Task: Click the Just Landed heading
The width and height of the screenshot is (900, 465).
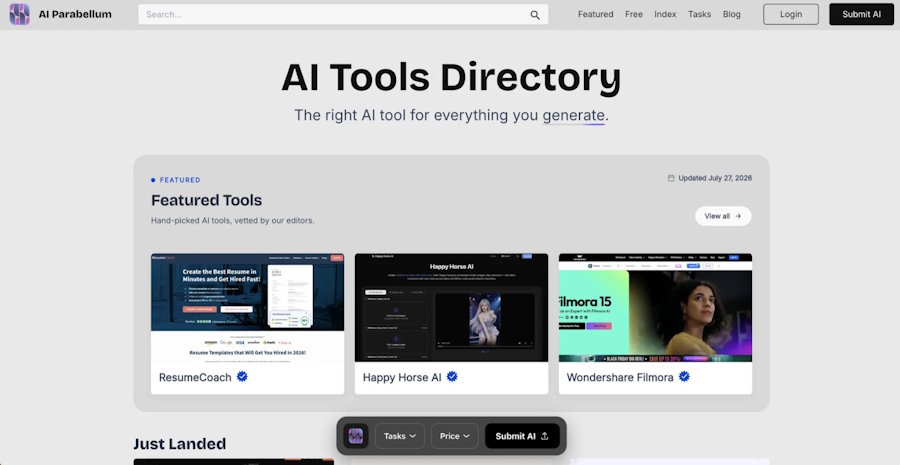Action: point(180,444)
